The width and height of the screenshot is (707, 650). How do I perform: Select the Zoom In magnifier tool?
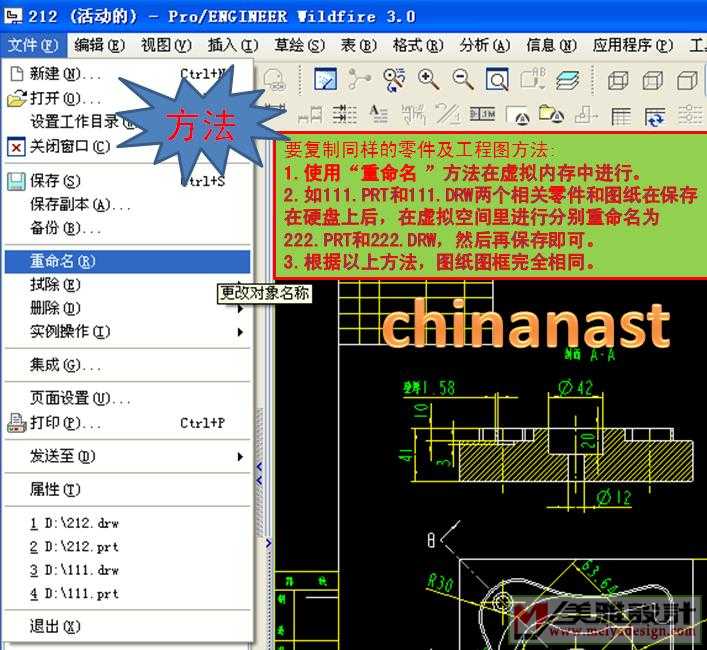click(427, 79)
